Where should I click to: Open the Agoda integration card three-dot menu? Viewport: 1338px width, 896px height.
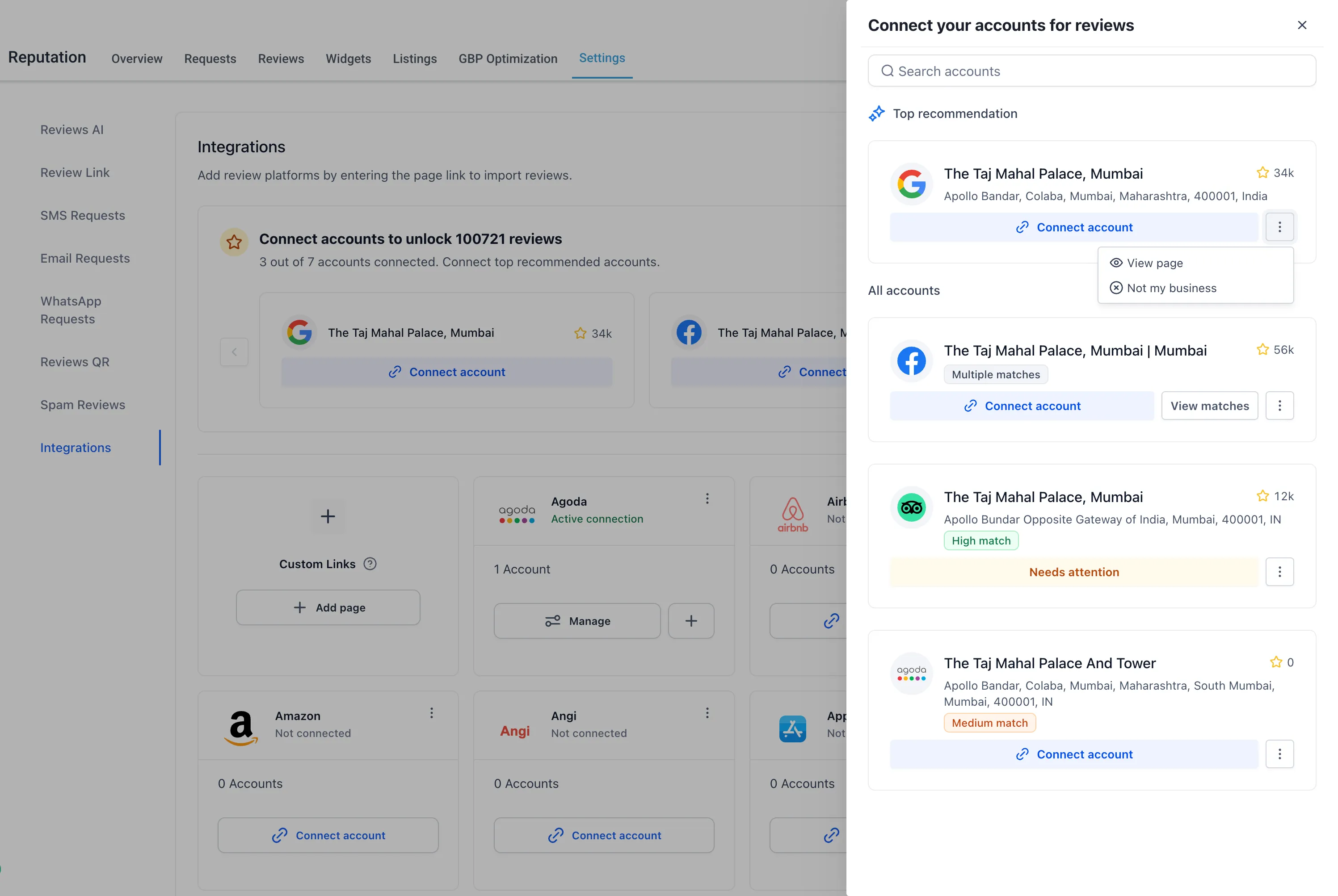point(707,498)
